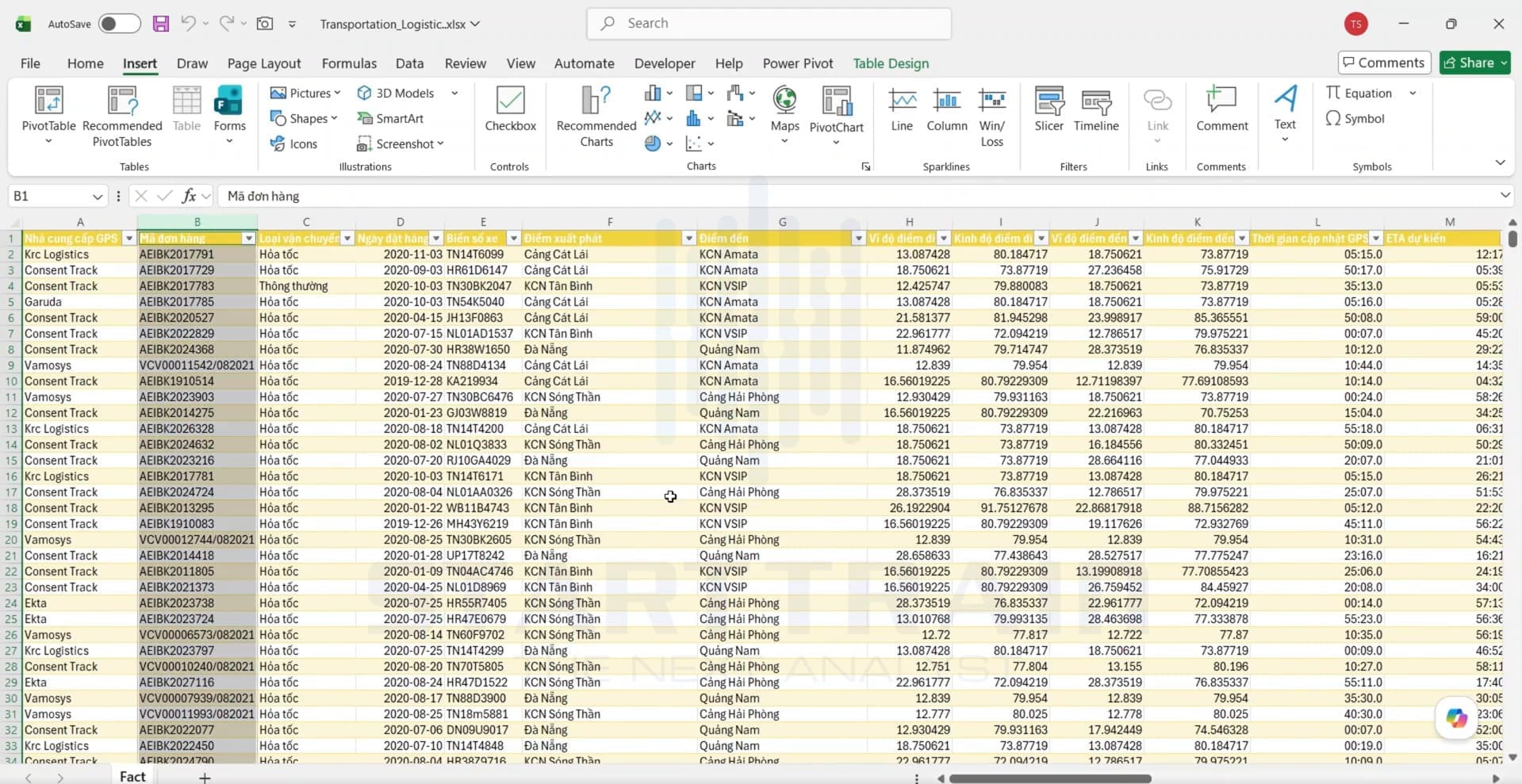Open filter dropdown for Điểm đến column

coord(857,239)
